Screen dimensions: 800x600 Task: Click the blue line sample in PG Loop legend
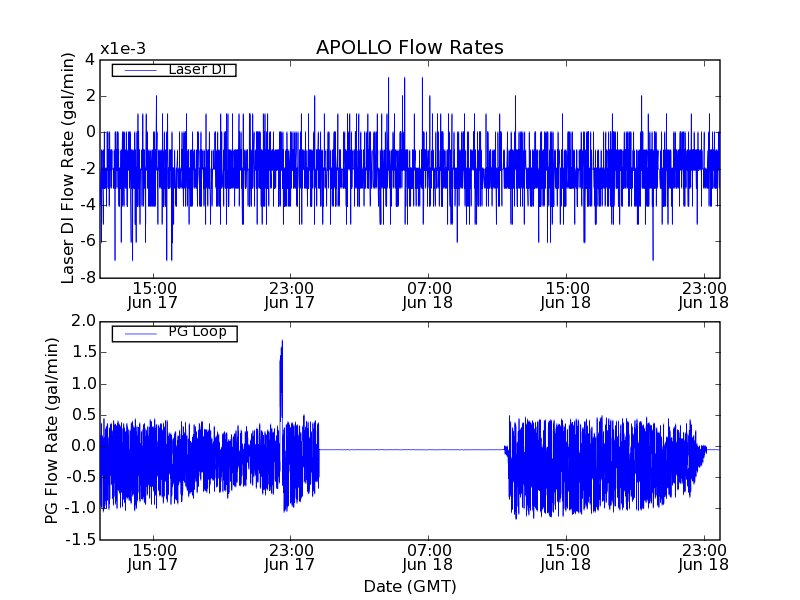tap(139, 333)
